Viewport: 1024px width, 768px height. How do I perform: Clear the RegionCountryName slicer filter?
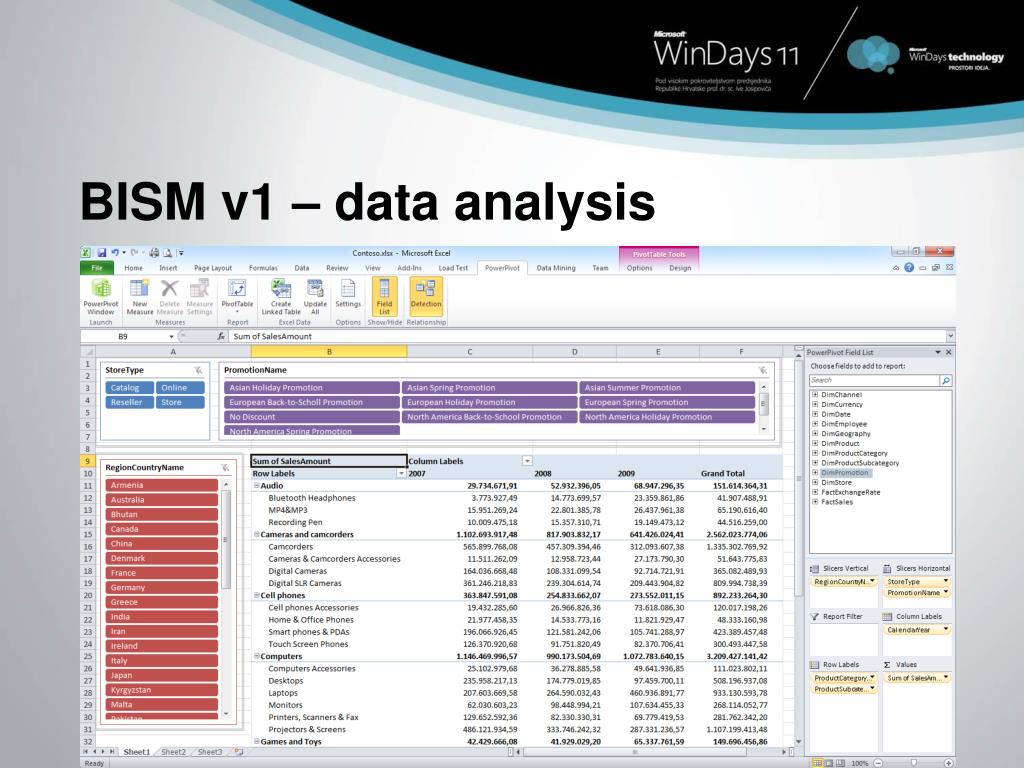coord(225,468)
